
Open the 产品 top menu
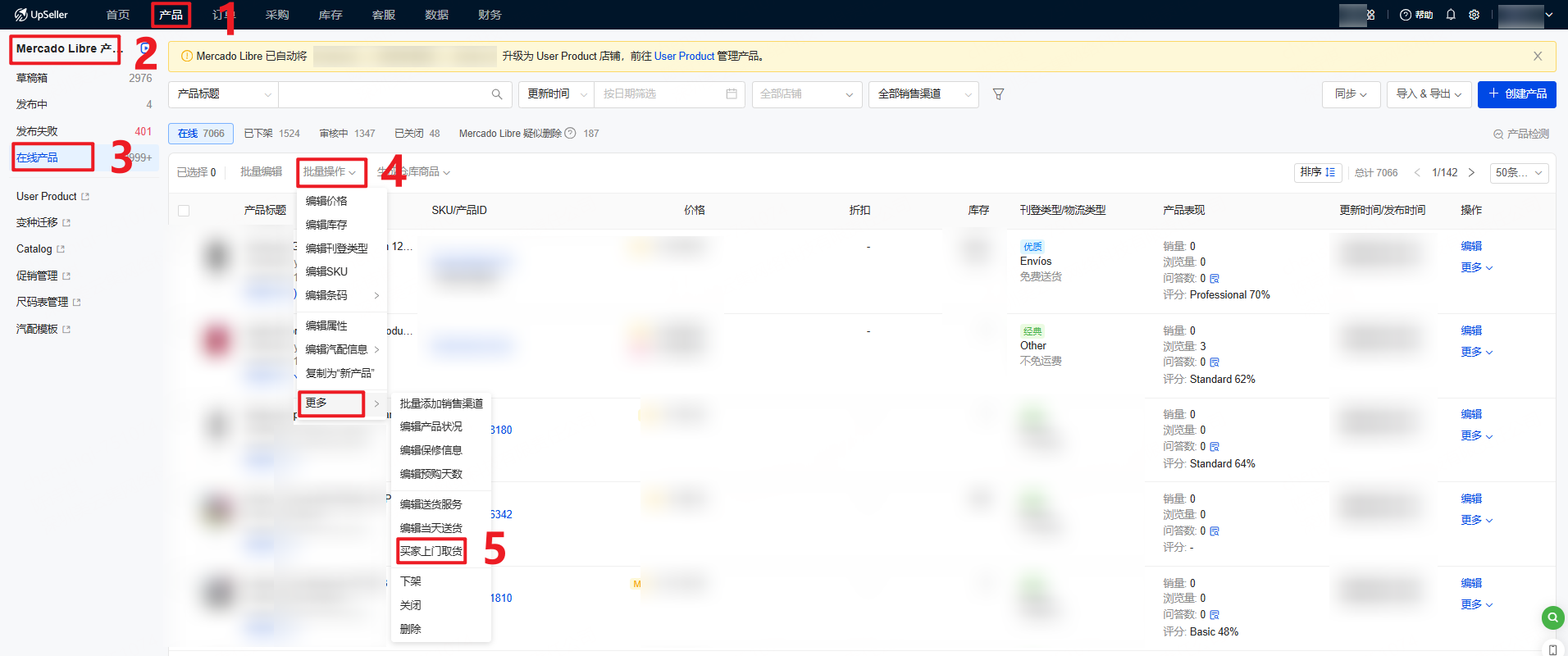pos(171,15)
